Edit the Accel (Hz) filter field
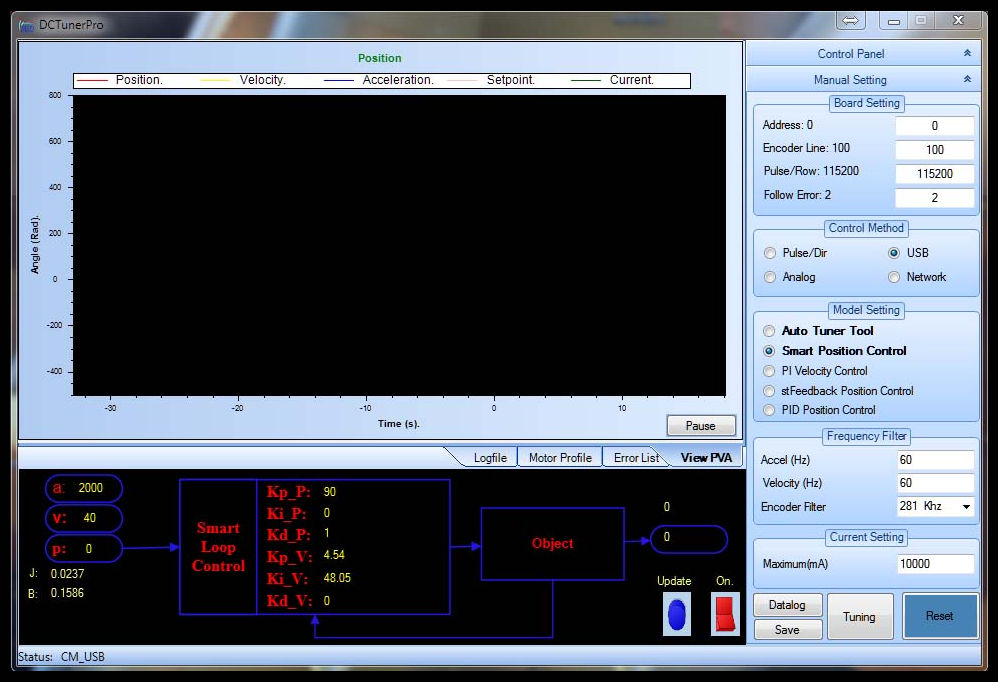 coord(935,460)
